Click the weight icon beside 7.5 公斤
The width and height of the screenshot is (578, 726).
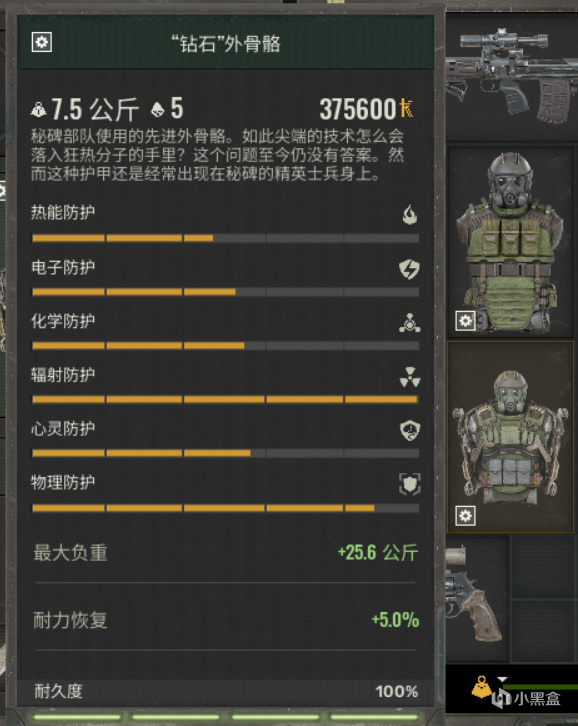pyautogui.click(x=39, y=110)
